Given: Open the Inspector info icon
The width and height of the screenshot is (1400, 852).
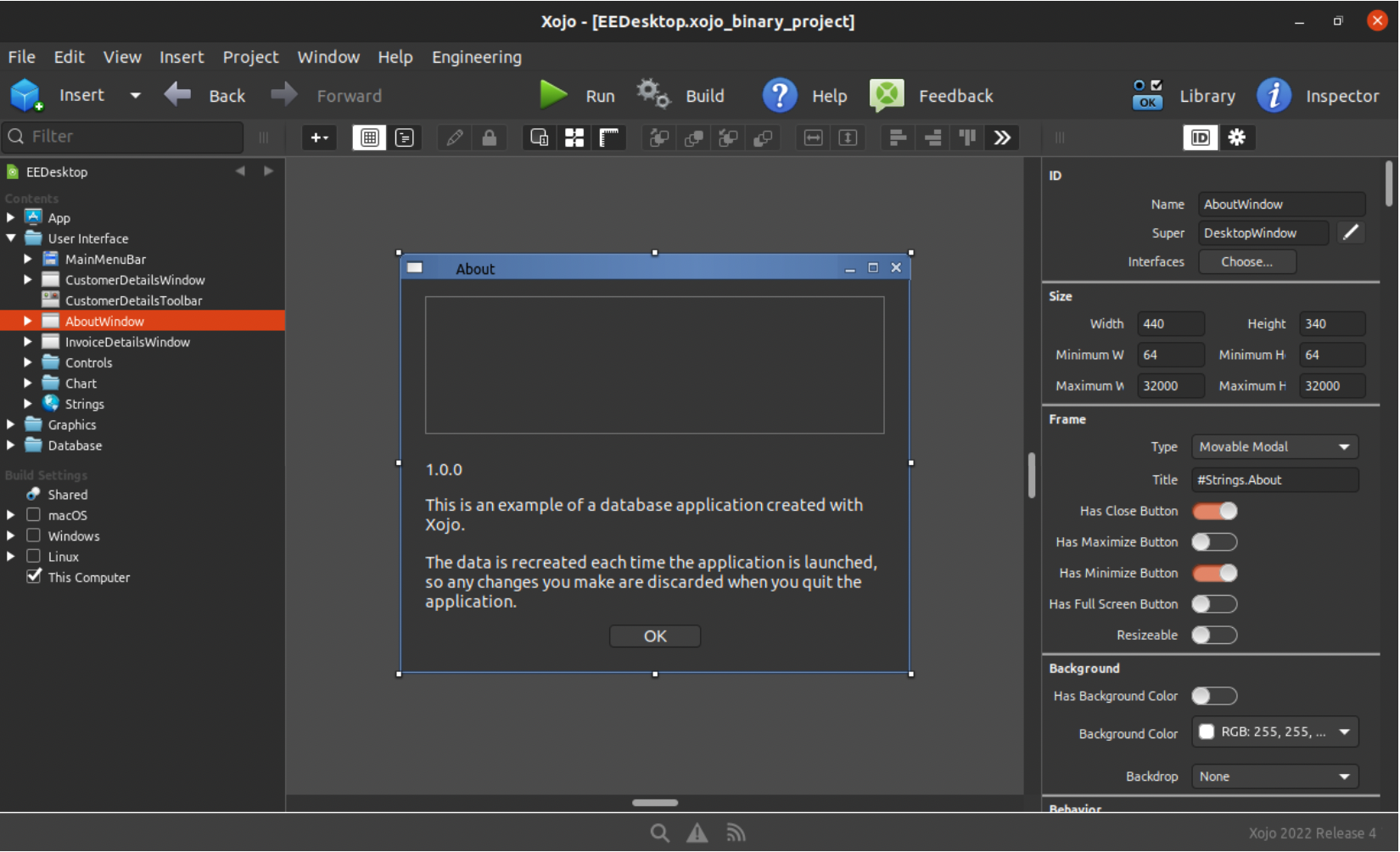Looking at the screenshot, I should click(1274, 95).
